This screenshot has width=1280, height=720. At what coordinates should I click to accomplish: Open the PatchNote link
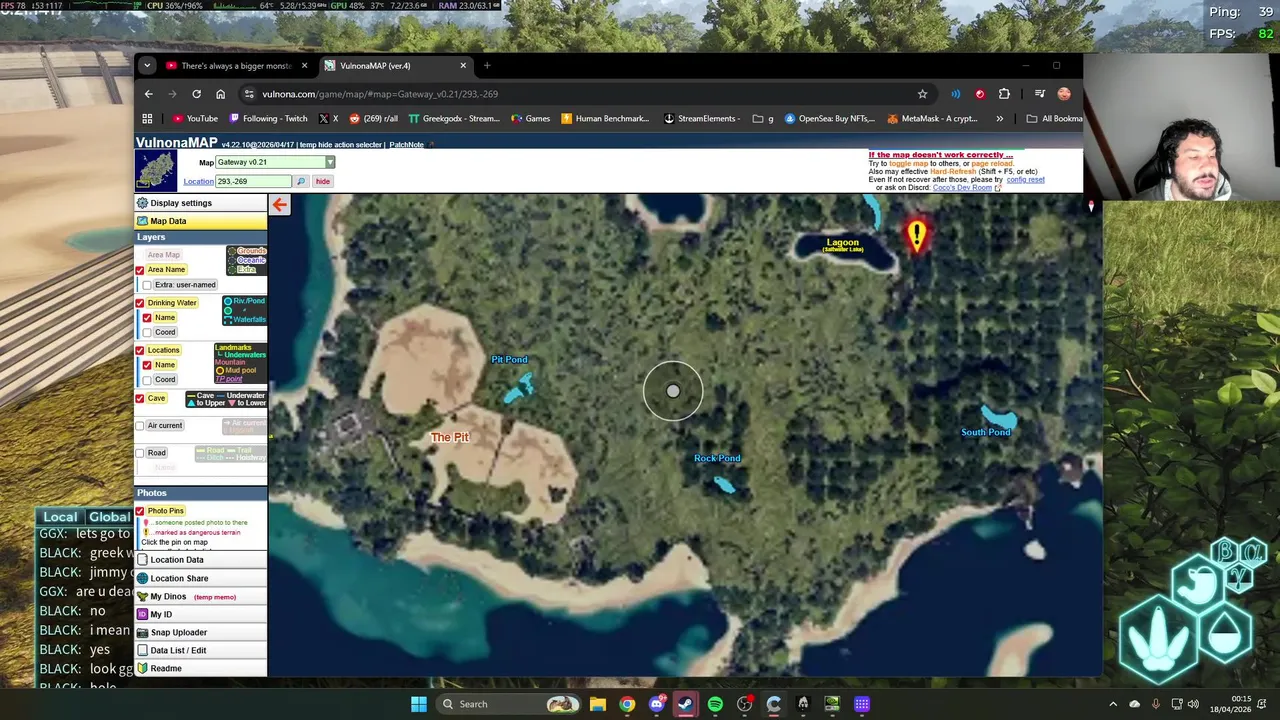406,145
